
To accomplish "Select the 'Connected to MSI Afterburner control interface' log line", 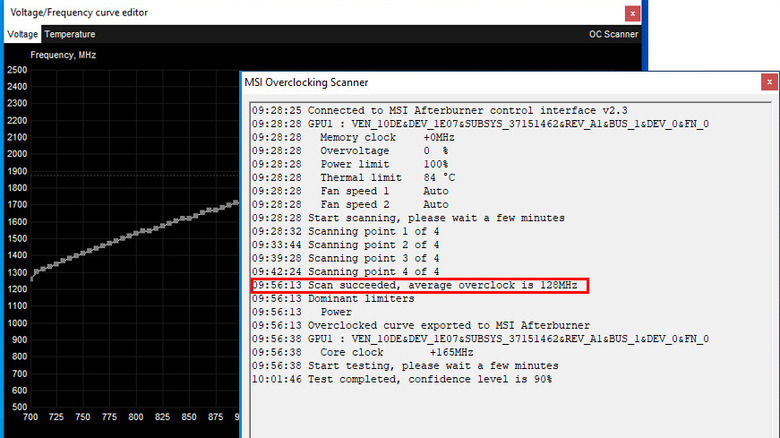I will pyautogui.click(x=440, y=110).
